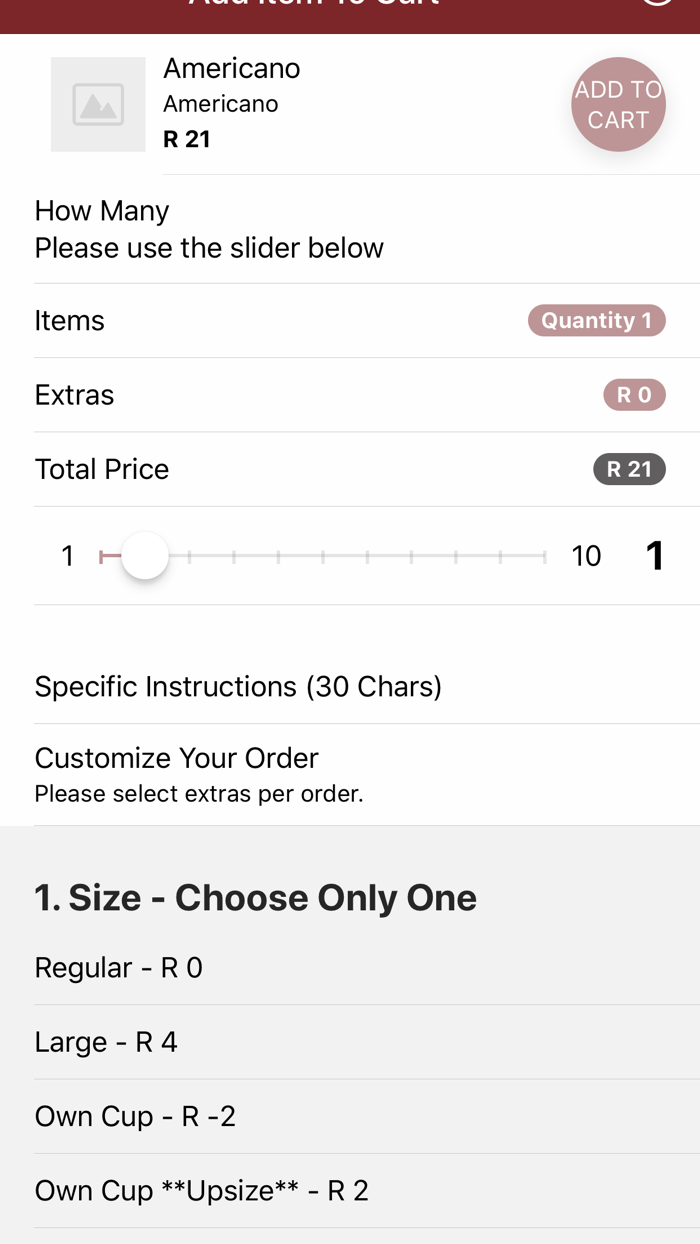
Task: Tap the R 21 product price
Action: coord(187,139)
